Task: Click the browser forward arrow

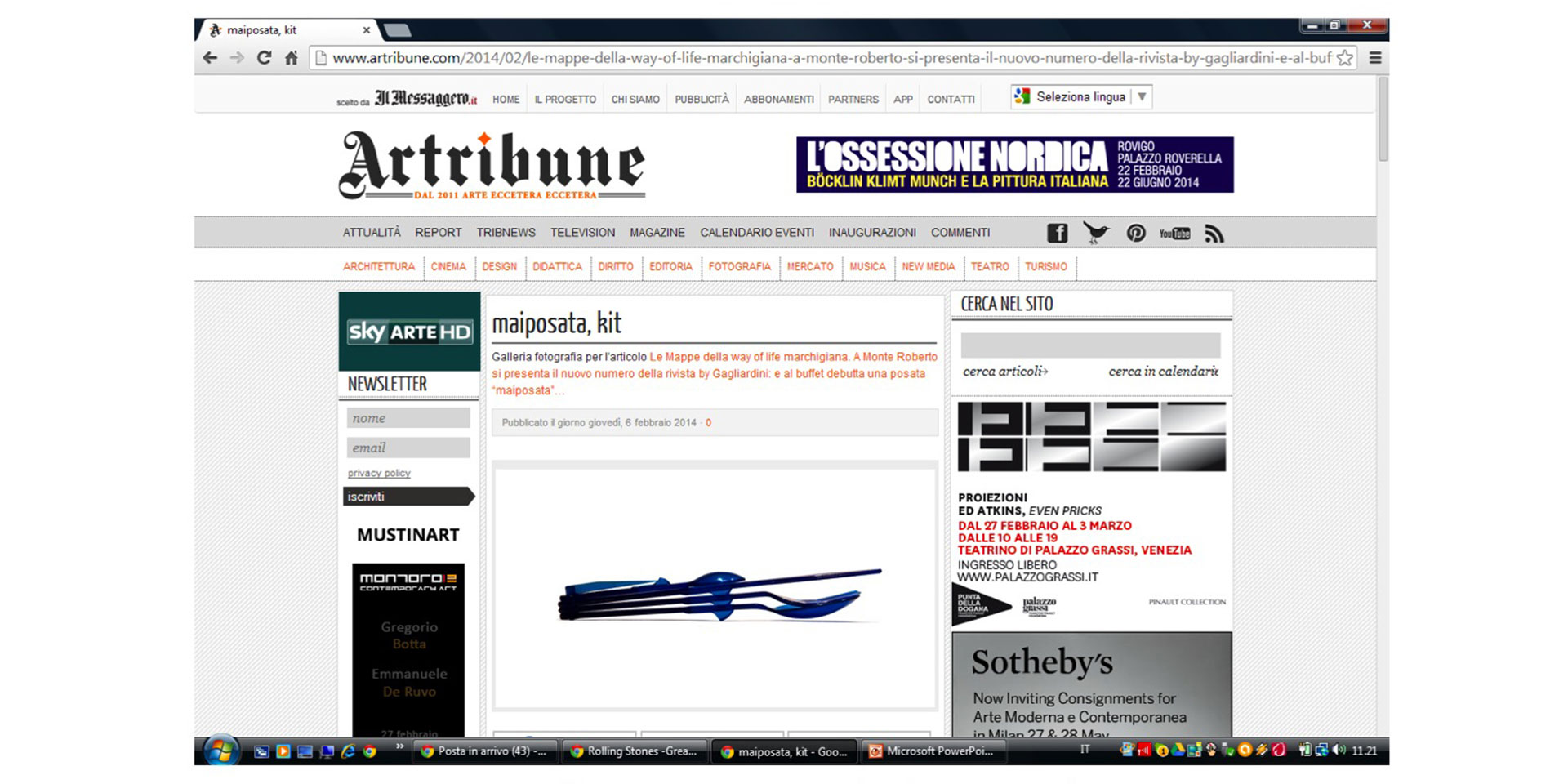Action: pos(237,58)
